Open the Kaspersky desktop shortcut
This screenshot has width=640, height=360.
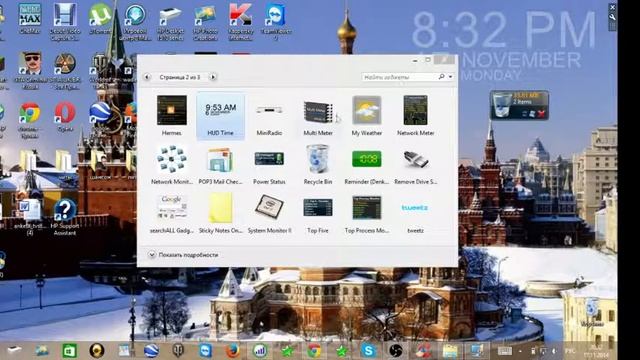tap(240, 21)
